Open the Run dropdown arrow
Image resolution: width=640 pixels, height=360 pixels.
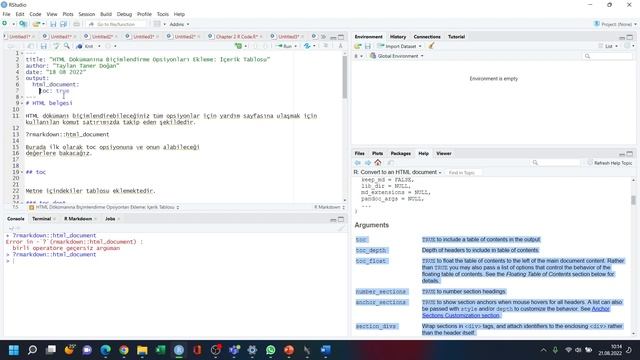coord(295,46)
